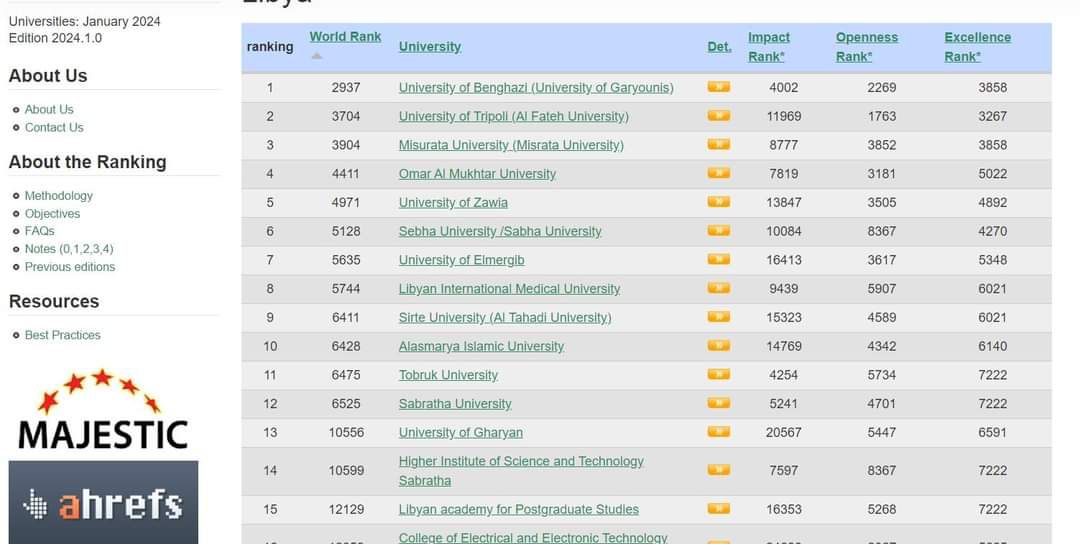Image resolution: width=1080 pixels, height=544 pixels.
Task: Open Sabratha University link
Action: click(x=455, y=404)
